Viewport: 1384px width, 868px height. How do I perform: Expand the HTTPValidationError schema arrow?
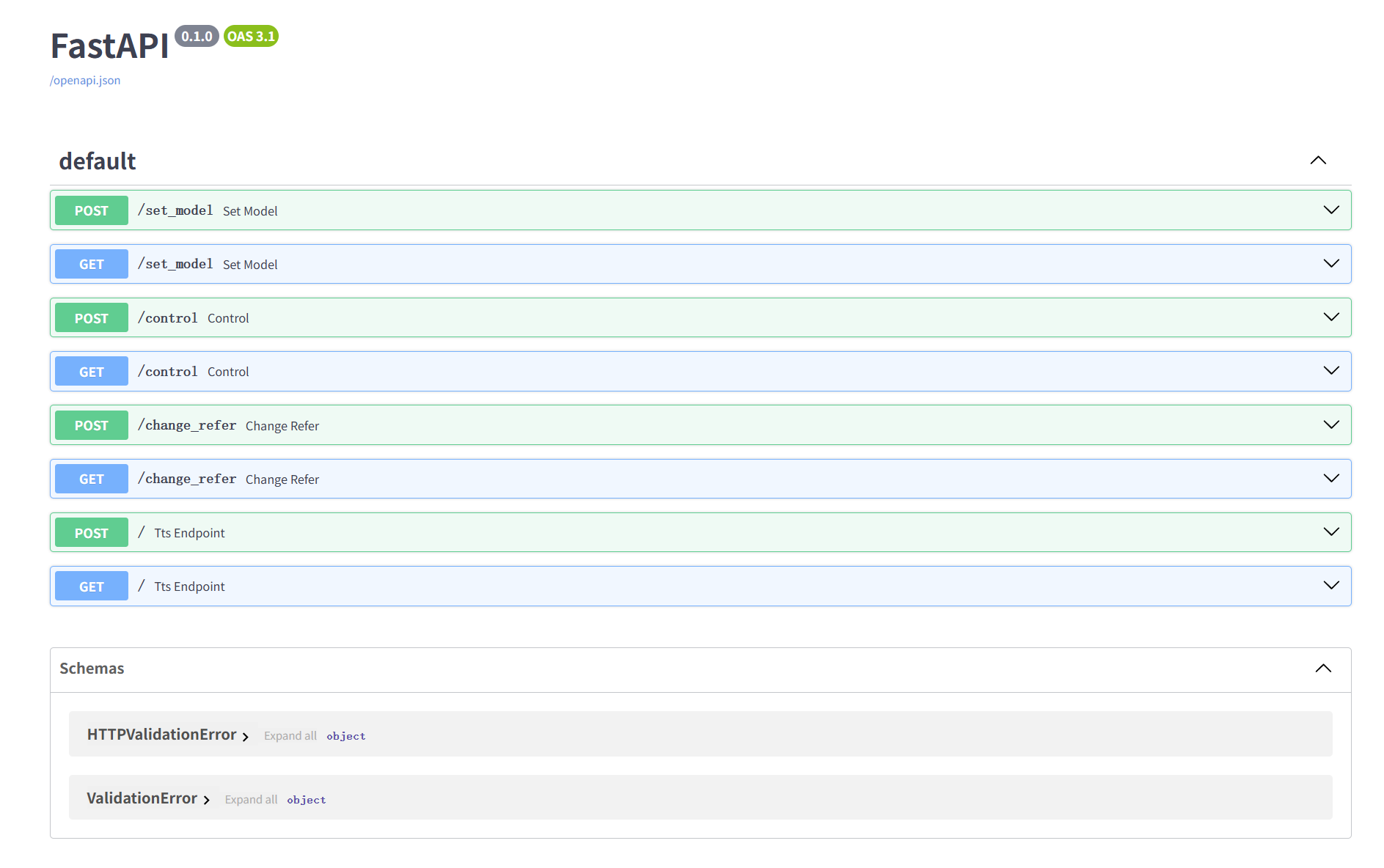(246, 736)
